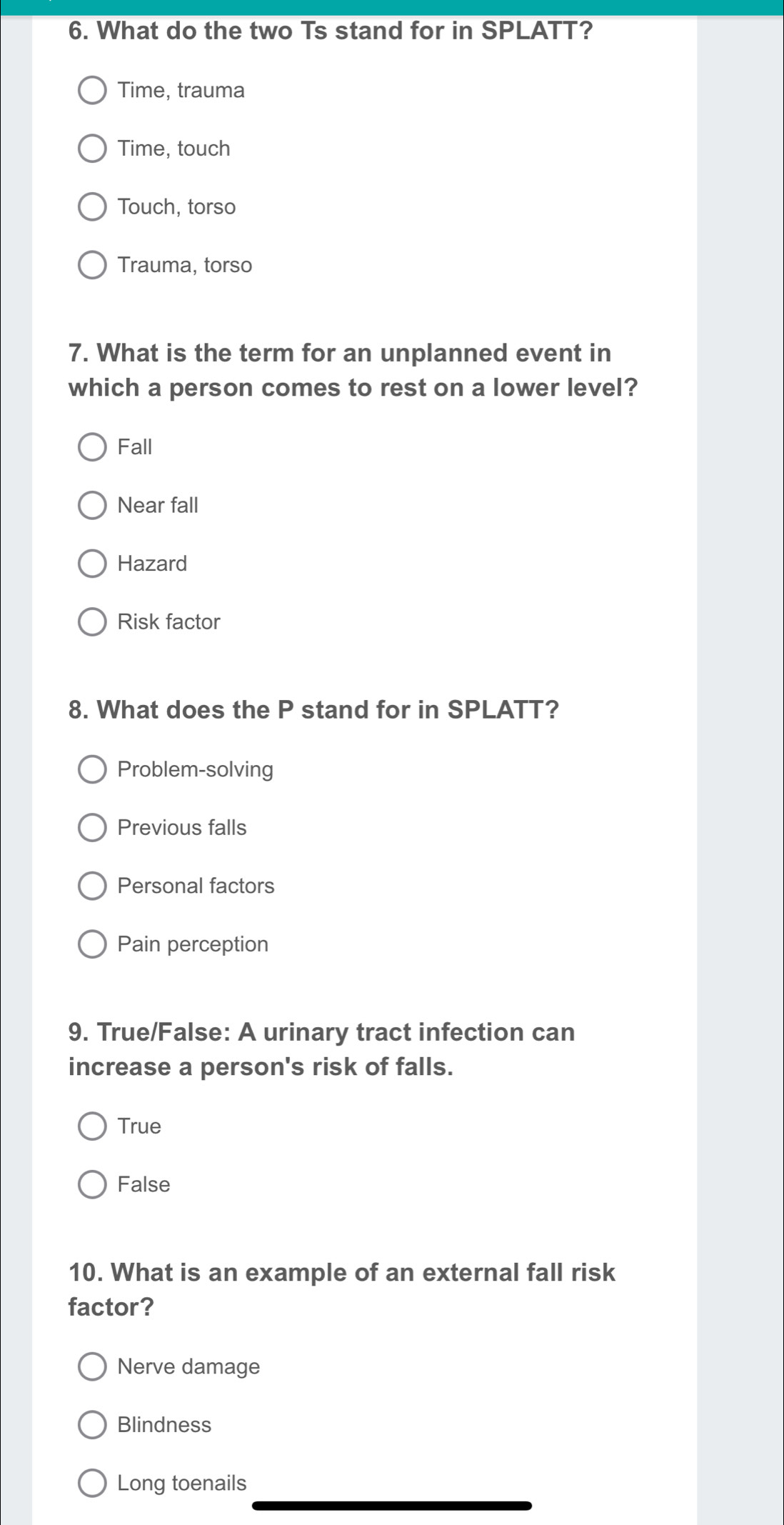The image size is (784, 1525).
Task: Select "Fall" for question 7
Action: (x=93, y=446)
